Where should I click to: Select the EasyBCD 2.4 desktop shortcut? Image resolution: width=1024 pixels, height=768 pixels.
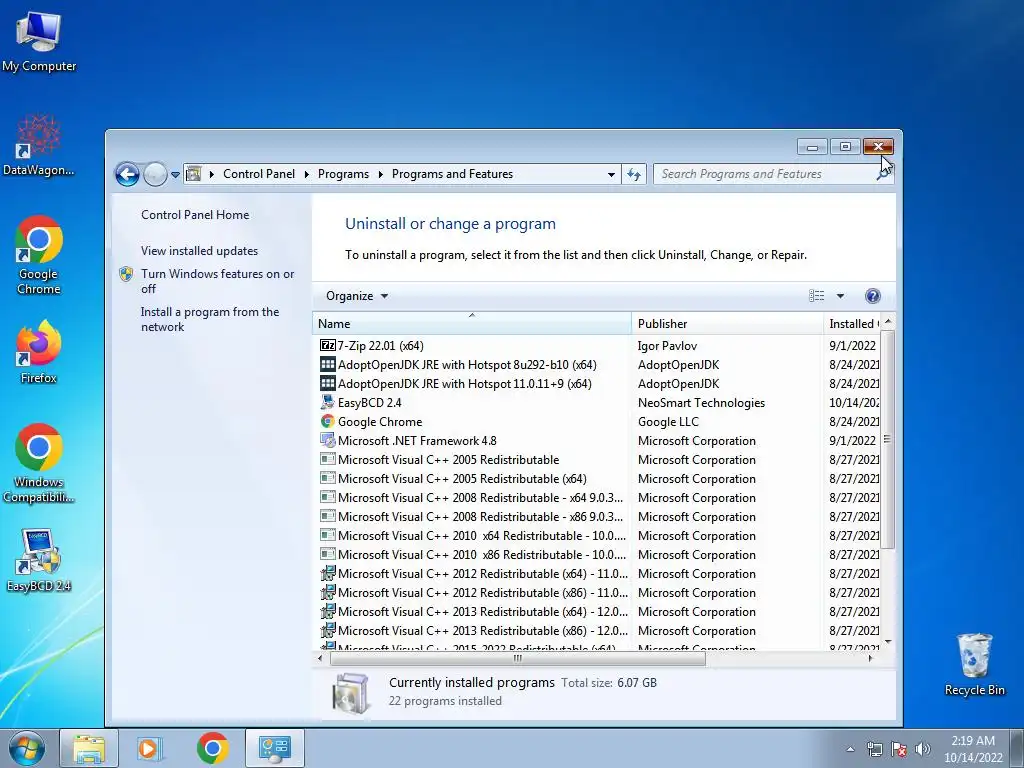pos(39,560)
